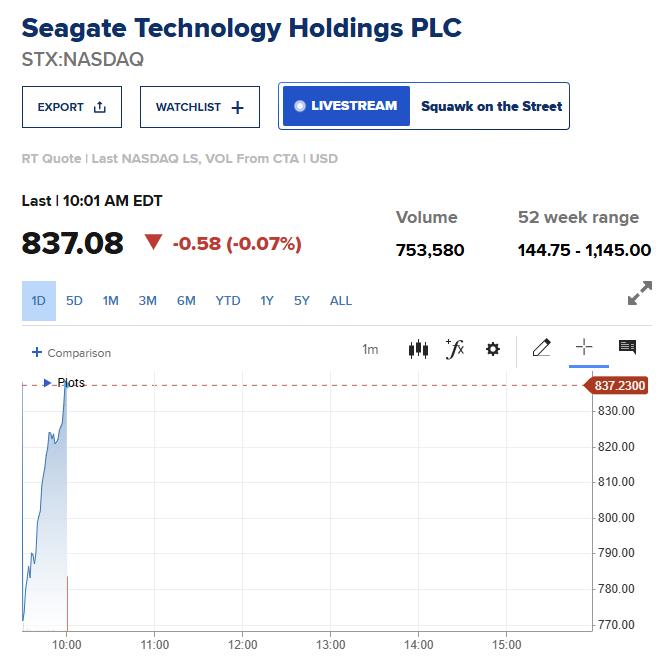This screenshot has height=656, width=656.
Task: Expand chart to full screen
Action: click(x=640, y=293)
